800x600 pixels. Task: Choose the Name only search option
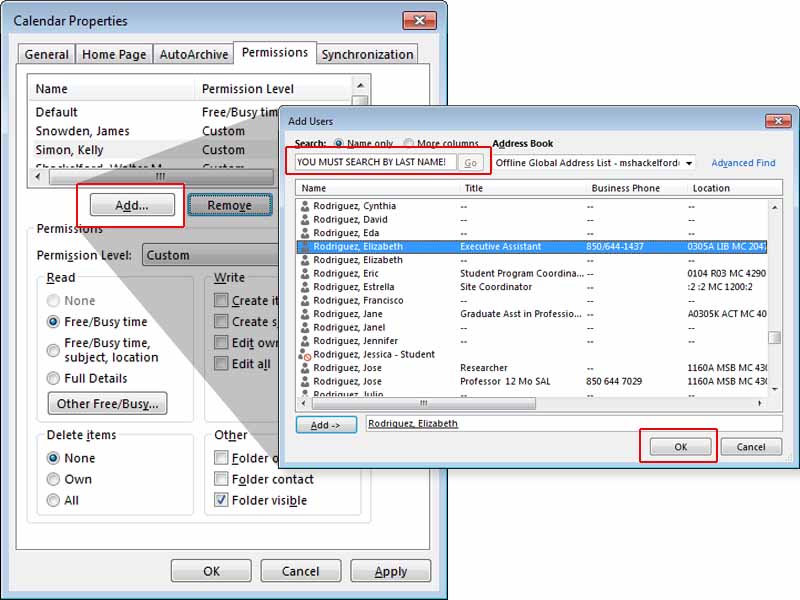340,143
